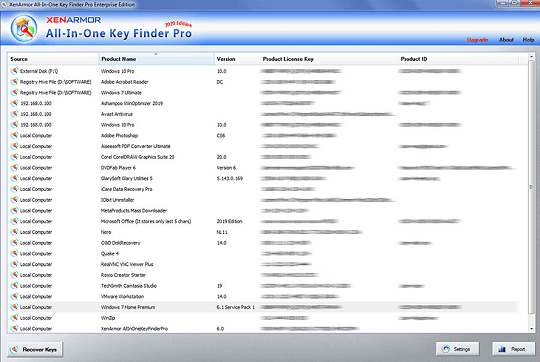Sort entries by Version column header

(237, 59)
